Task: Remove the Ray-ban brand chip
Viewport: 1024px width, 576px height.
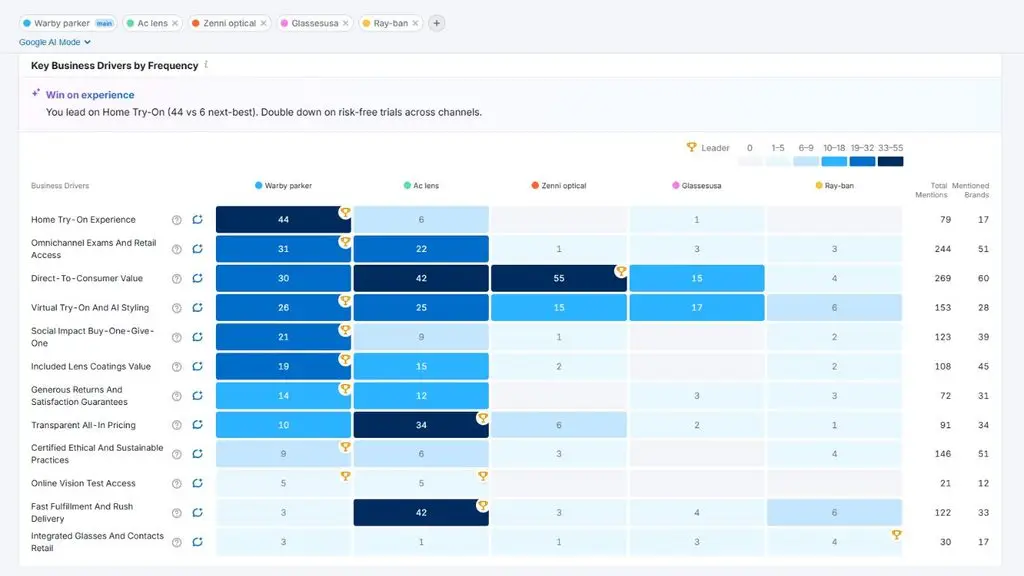Action: coord(415,24)
